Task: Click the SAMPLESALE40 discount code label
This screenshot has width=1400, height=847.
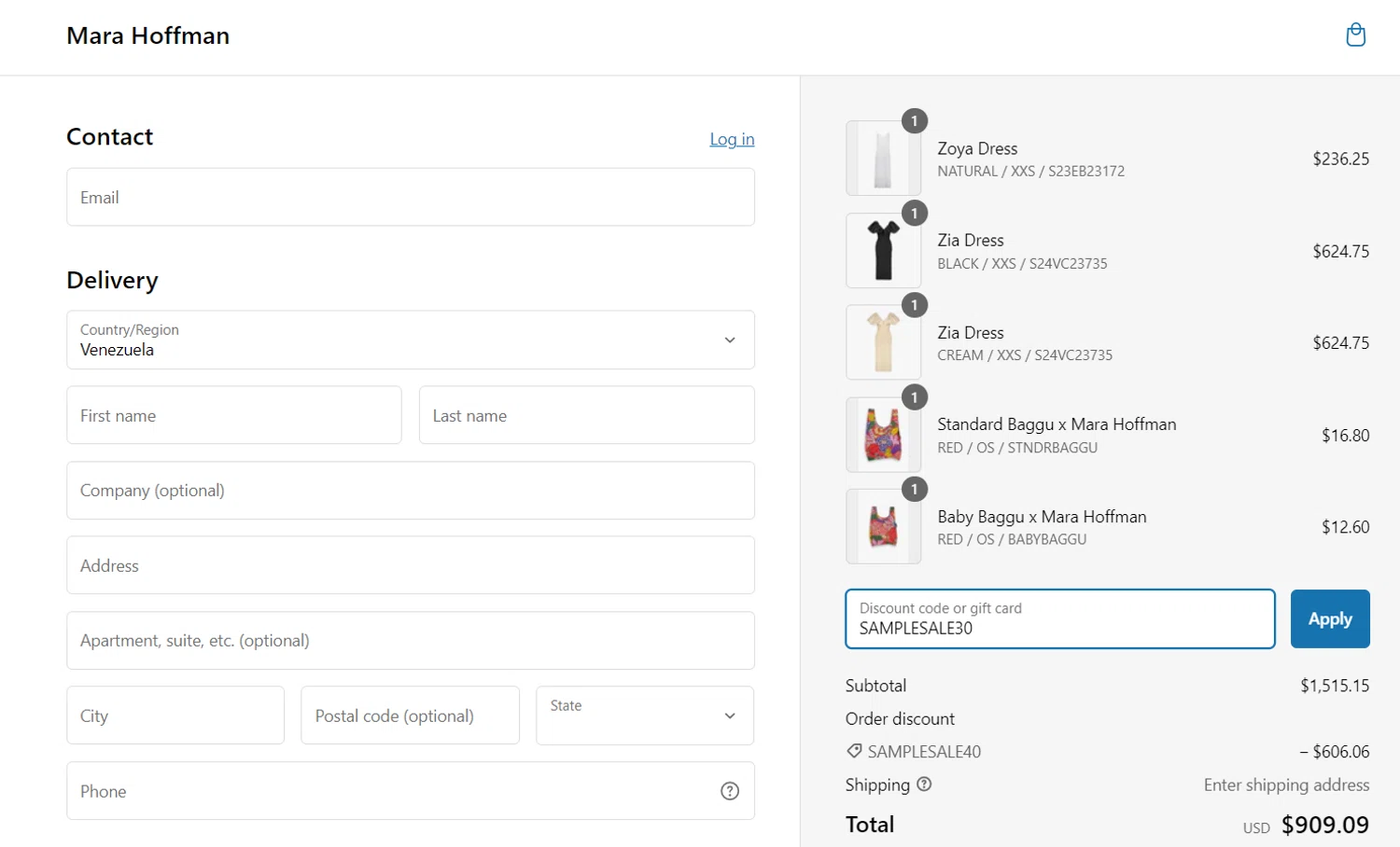Action: pyautogui.click(x=924, y=752)
